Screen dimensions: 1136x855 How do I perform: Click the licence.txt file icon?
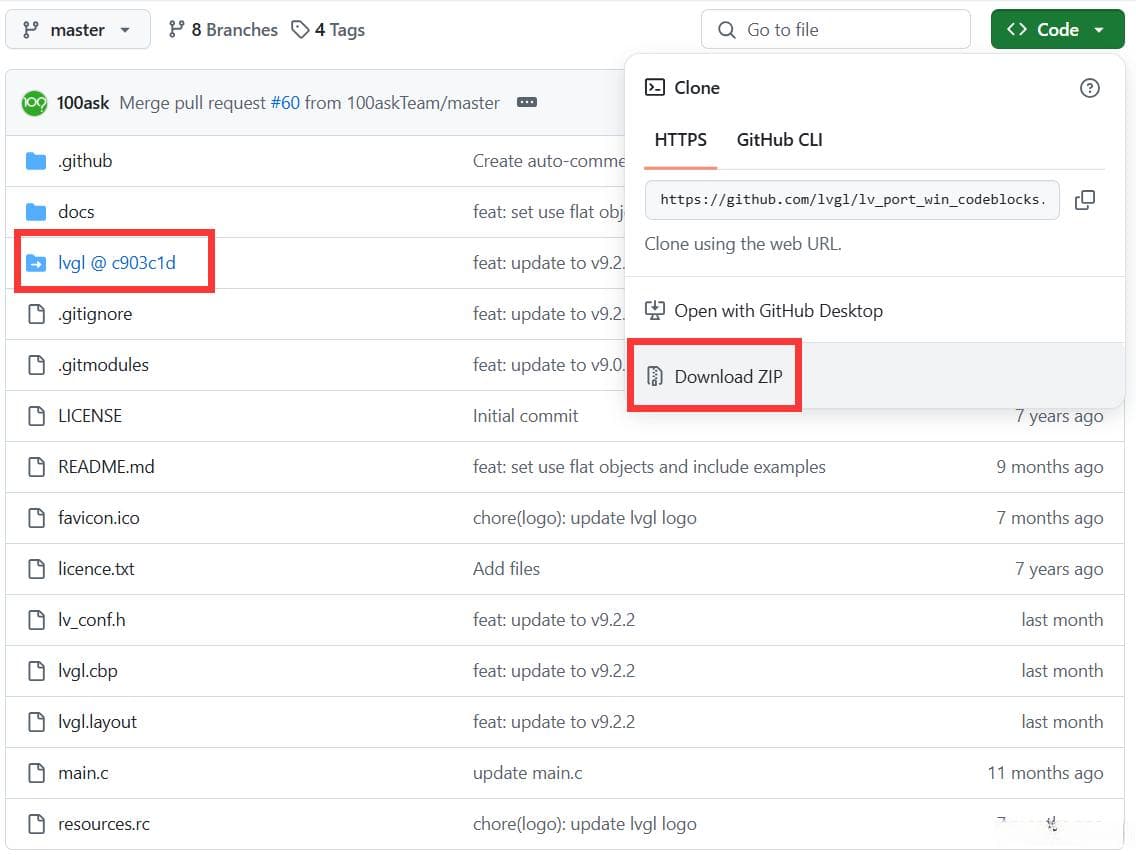tap(36, 570)
